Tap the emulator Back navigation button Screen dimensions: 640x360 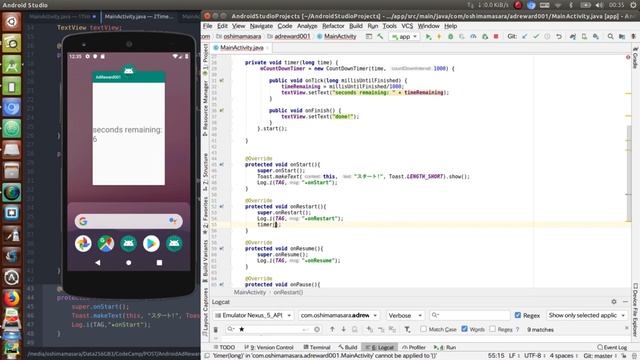[98, 263]
